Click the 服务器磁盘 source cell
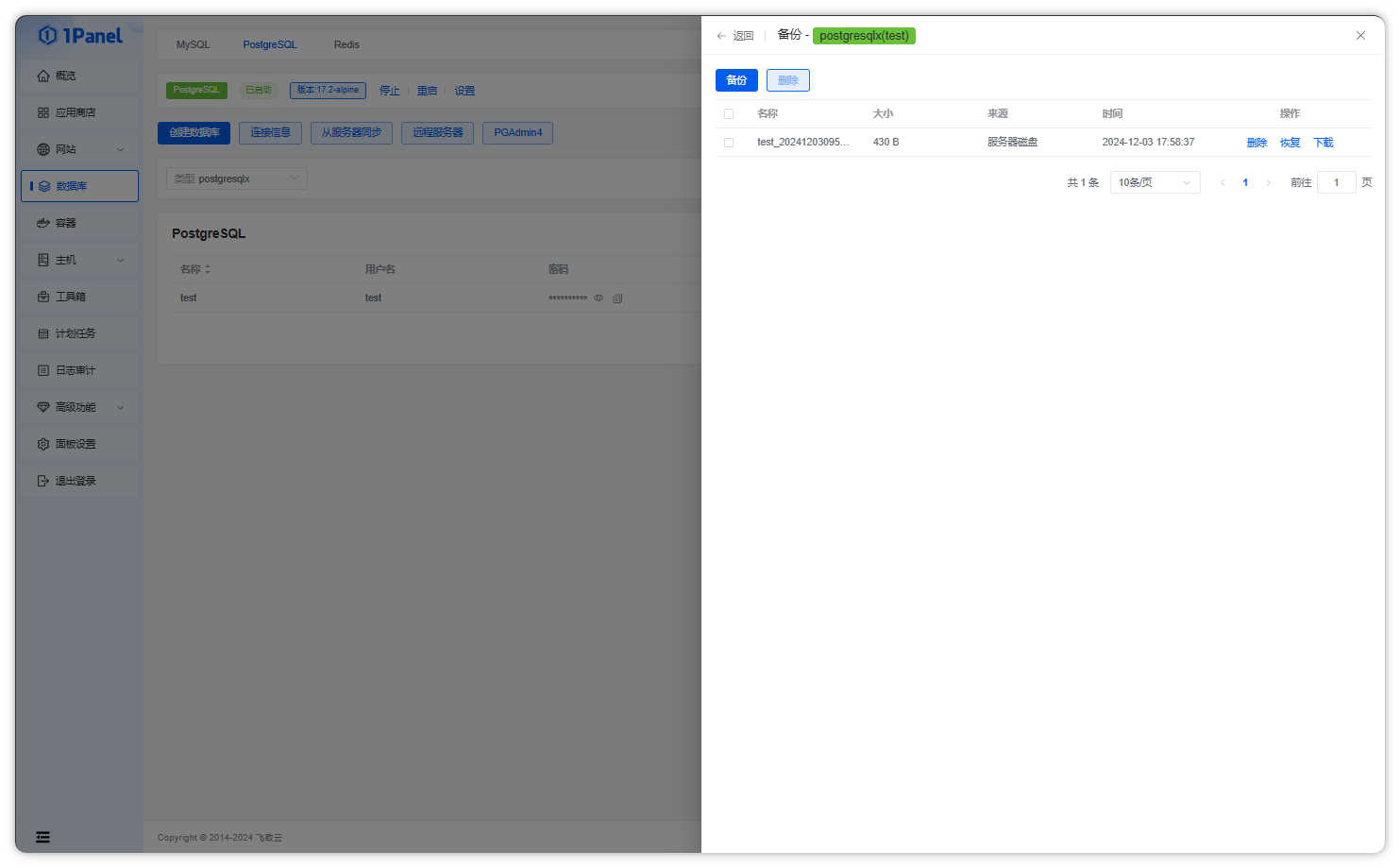The width and height of the screenshot is (1400, 868). 1013,143
